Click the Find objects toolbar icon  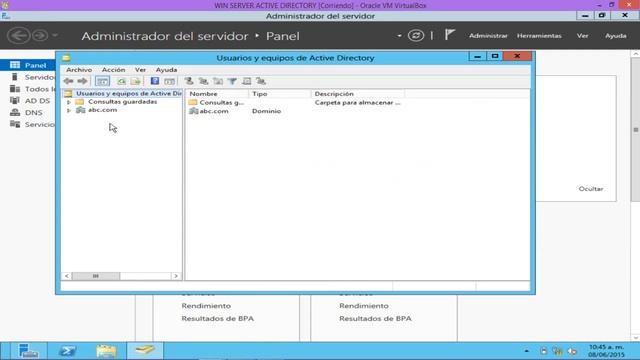point(247,81)
